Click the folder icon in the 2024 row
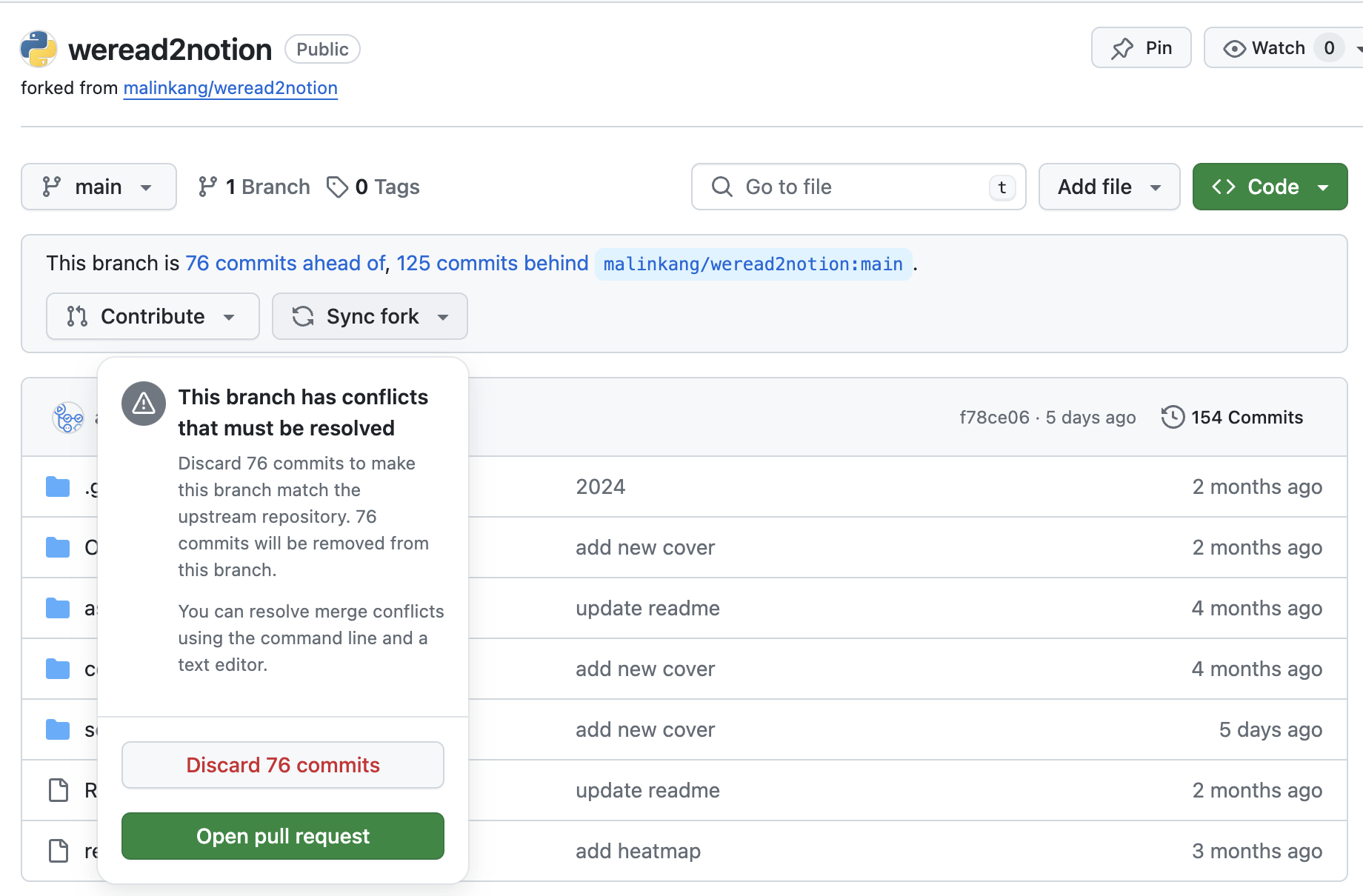The image size is (1363, 896). coord(58,487)
